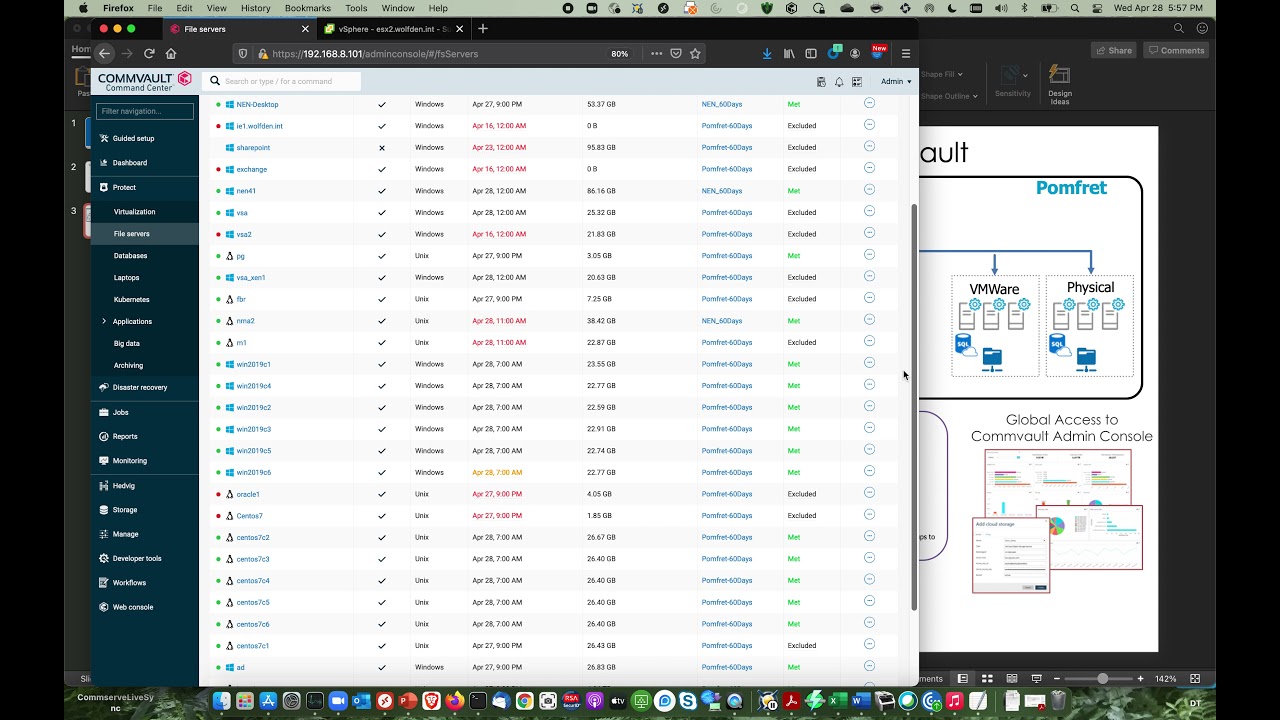
Task: Open Archiving under Protect
Action: 128,366
